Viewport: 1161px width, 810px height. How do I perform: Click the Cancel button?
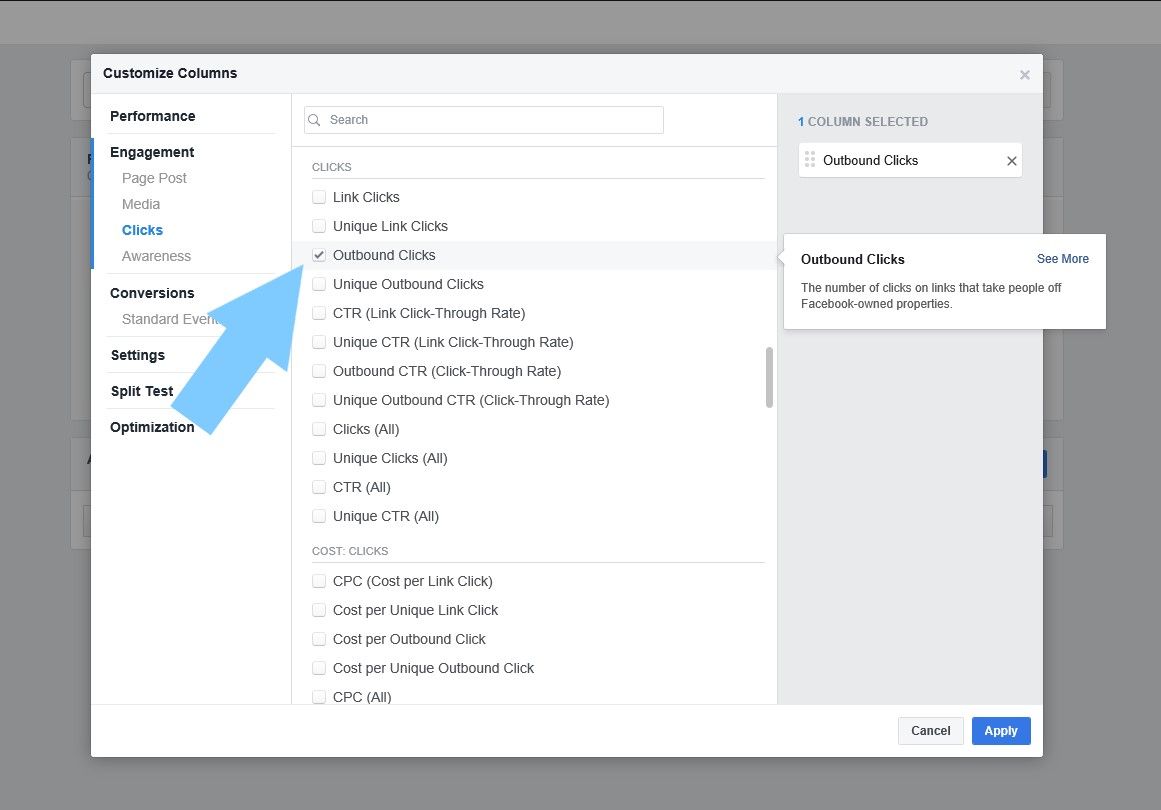(x=931, y=731)
